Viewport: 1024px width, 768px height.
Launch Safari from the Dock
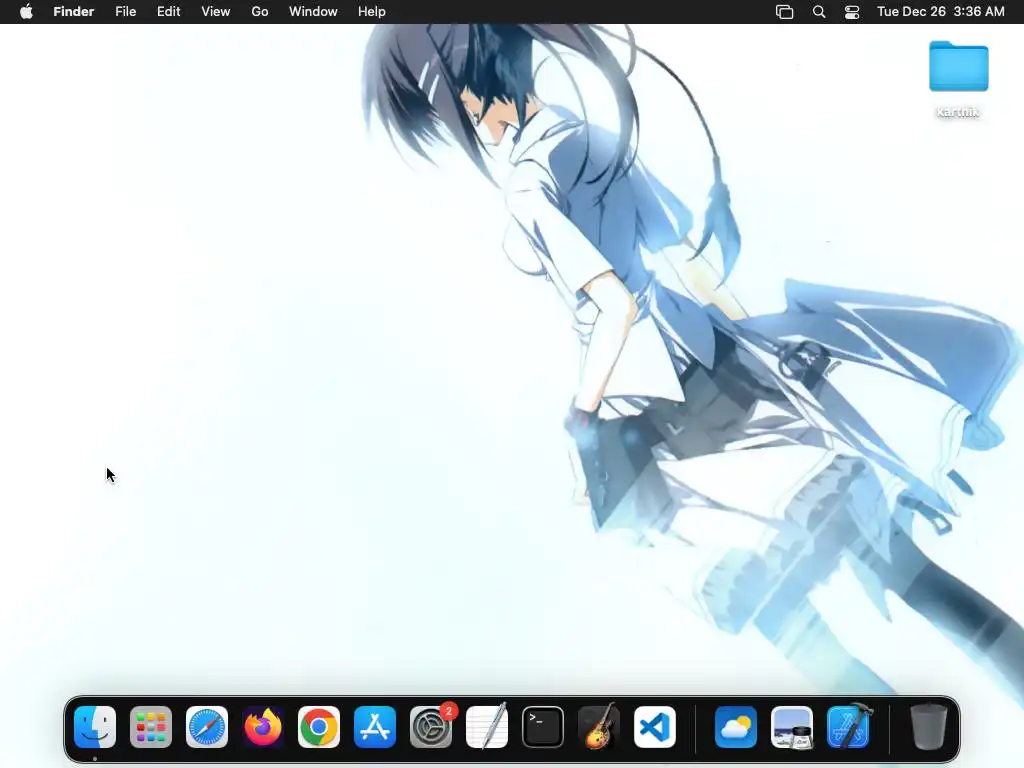(207, 727)
